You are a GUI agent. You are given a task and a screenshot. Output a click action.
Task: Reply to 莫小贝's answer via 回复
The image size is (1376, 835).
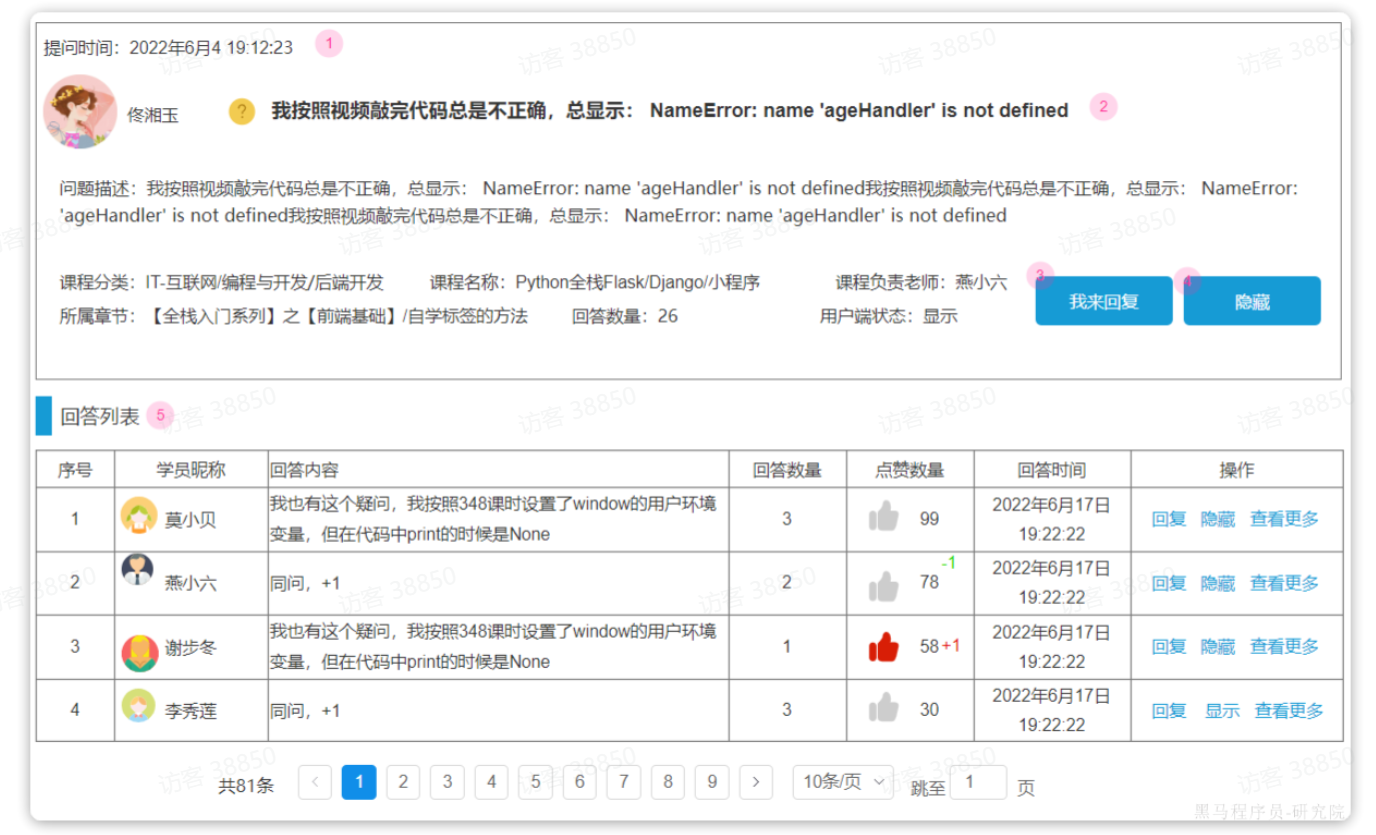coord(1169,519)
